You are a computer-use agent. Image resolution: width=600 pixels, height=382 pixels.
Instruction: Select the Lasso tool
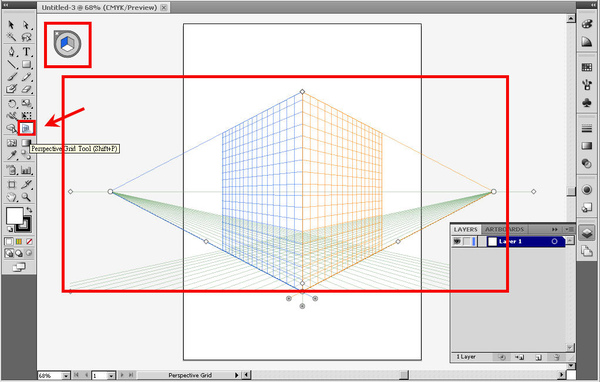(x=26, y=37)
